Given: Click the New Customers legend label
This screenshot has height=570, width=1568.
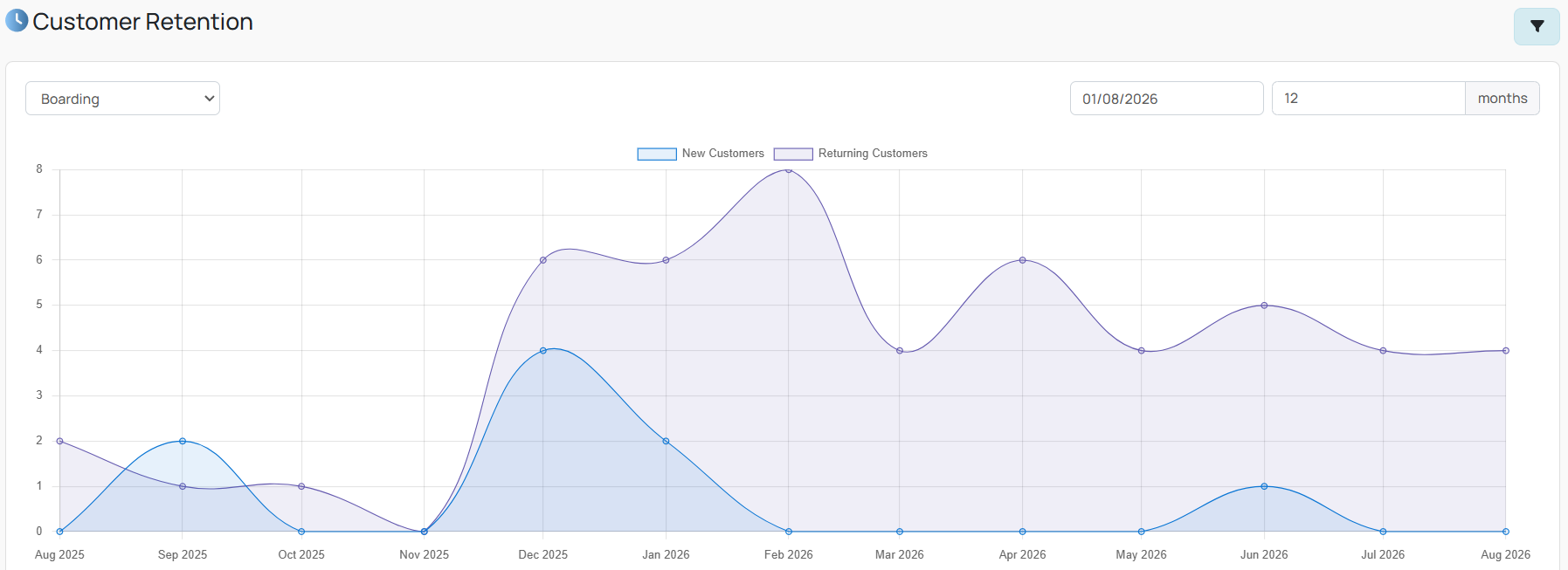Looking at the screenshot, I should pos(723,154).
